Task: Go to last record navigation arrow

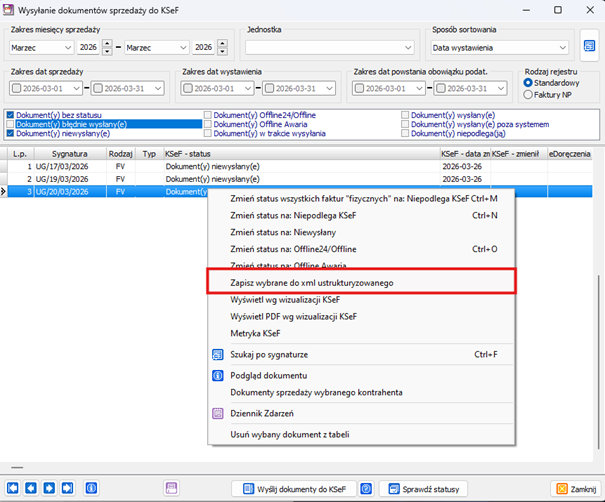Action: (x=65, y=488)
